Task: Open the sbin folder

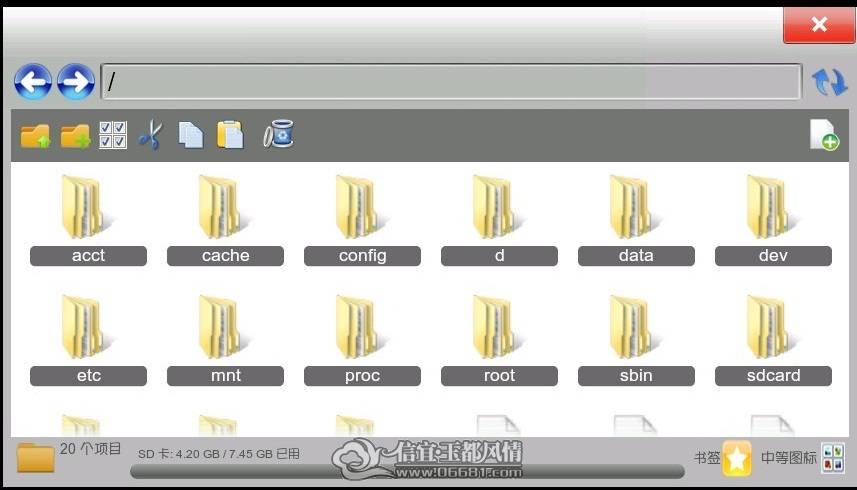Action: coord(636,340)
